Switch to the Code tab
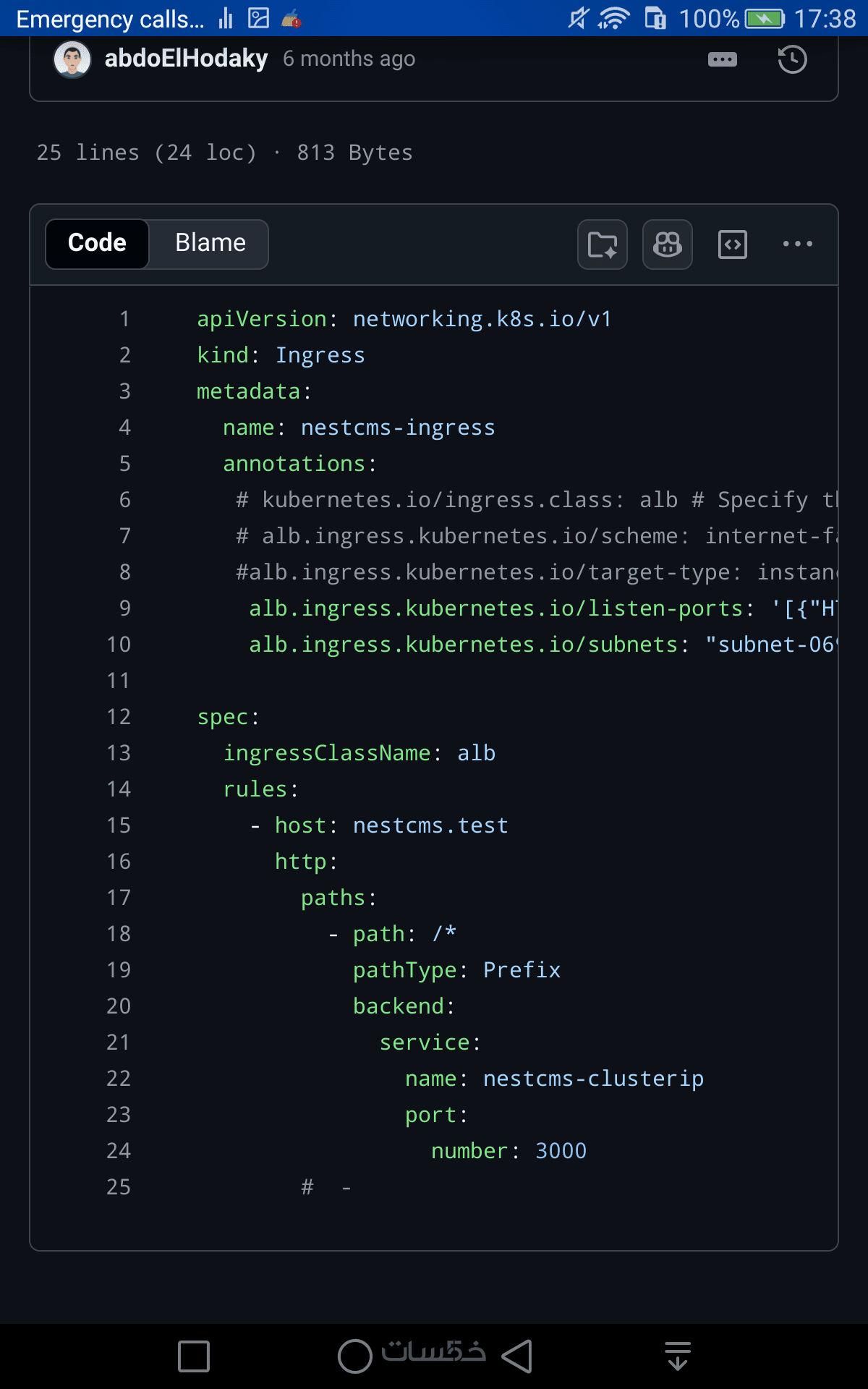The width and height of the screenshot is (868, 1389). pos(97,244)
